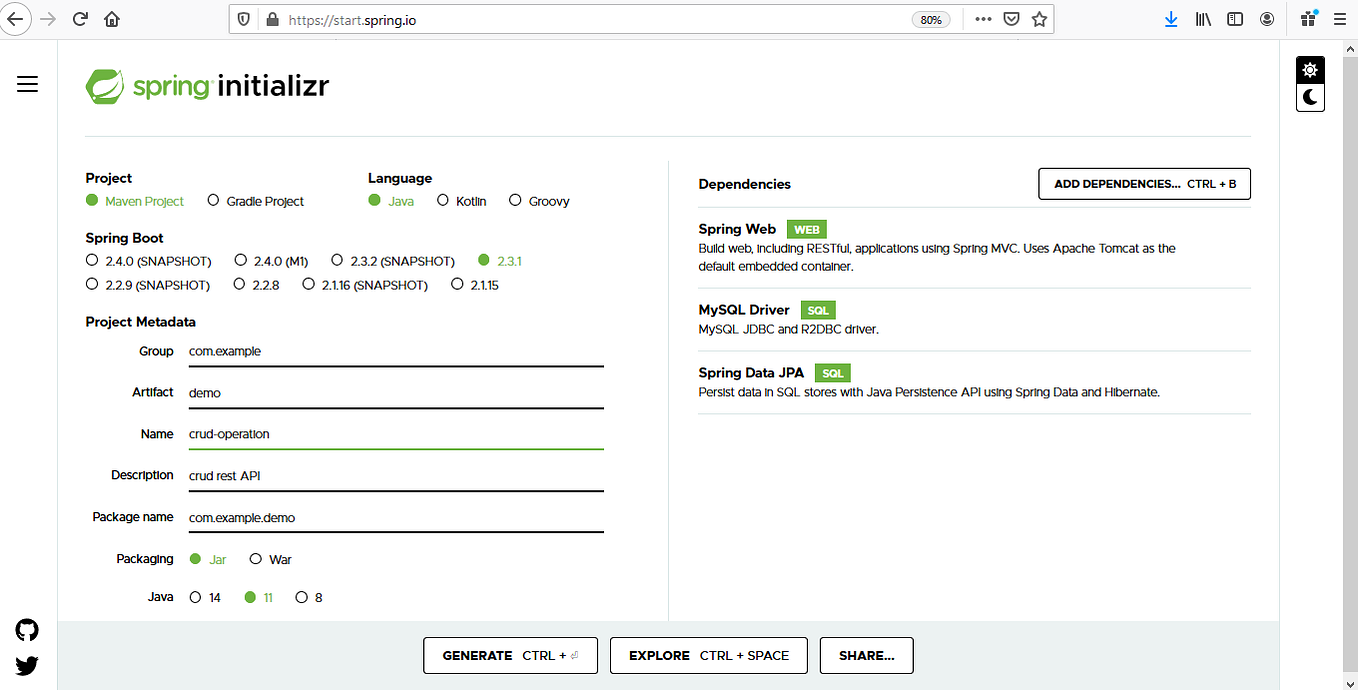The width and height of the screenshot is (1358, 690).
Task: Open the Twitter icon at bottom left
Action: [x=26, y=665]
